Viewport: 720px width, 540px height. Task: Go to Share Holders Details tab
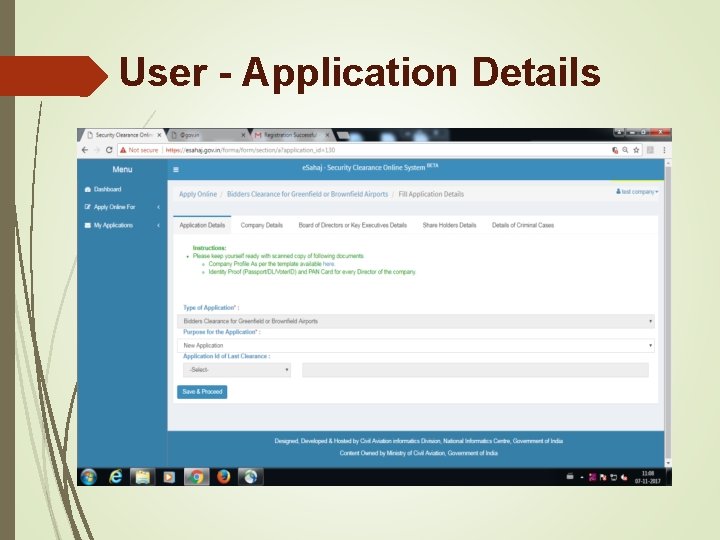[449, 225]
